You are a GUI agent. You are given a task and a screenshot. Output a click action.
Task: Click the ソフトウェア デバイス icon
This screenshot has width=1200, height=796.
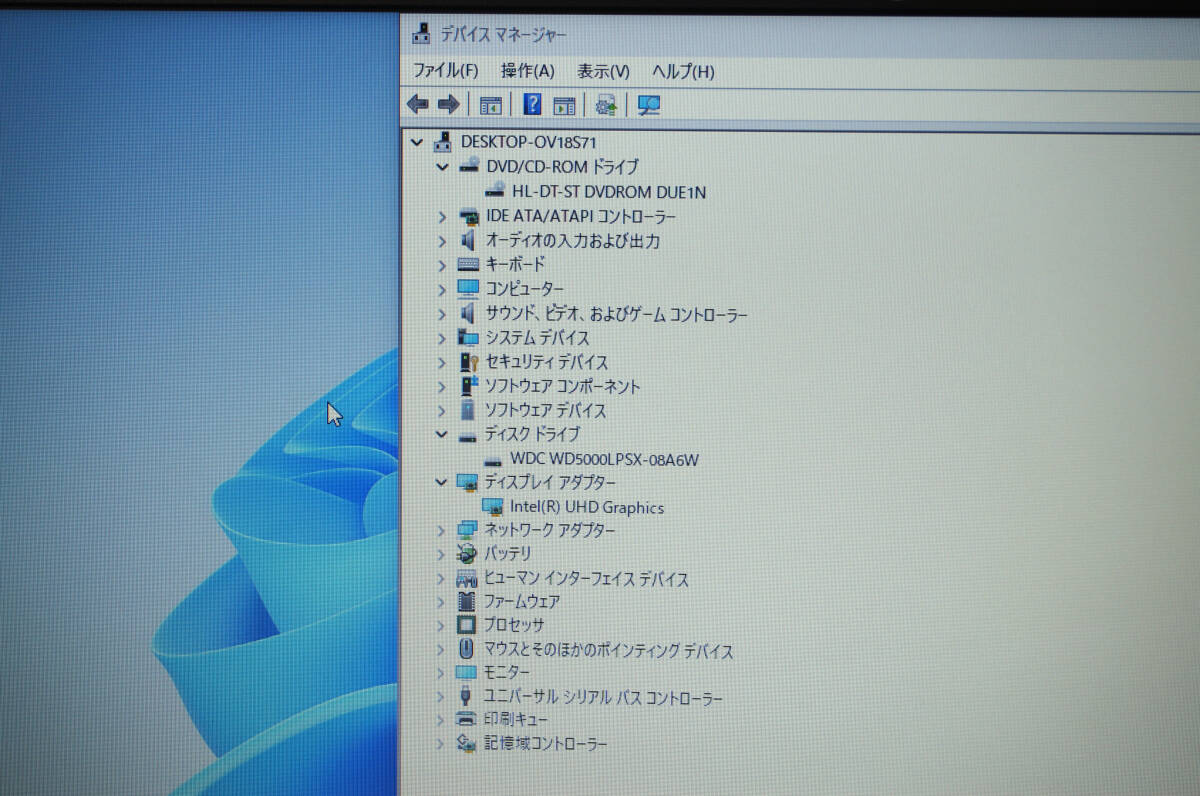click(x=468, y=410)
